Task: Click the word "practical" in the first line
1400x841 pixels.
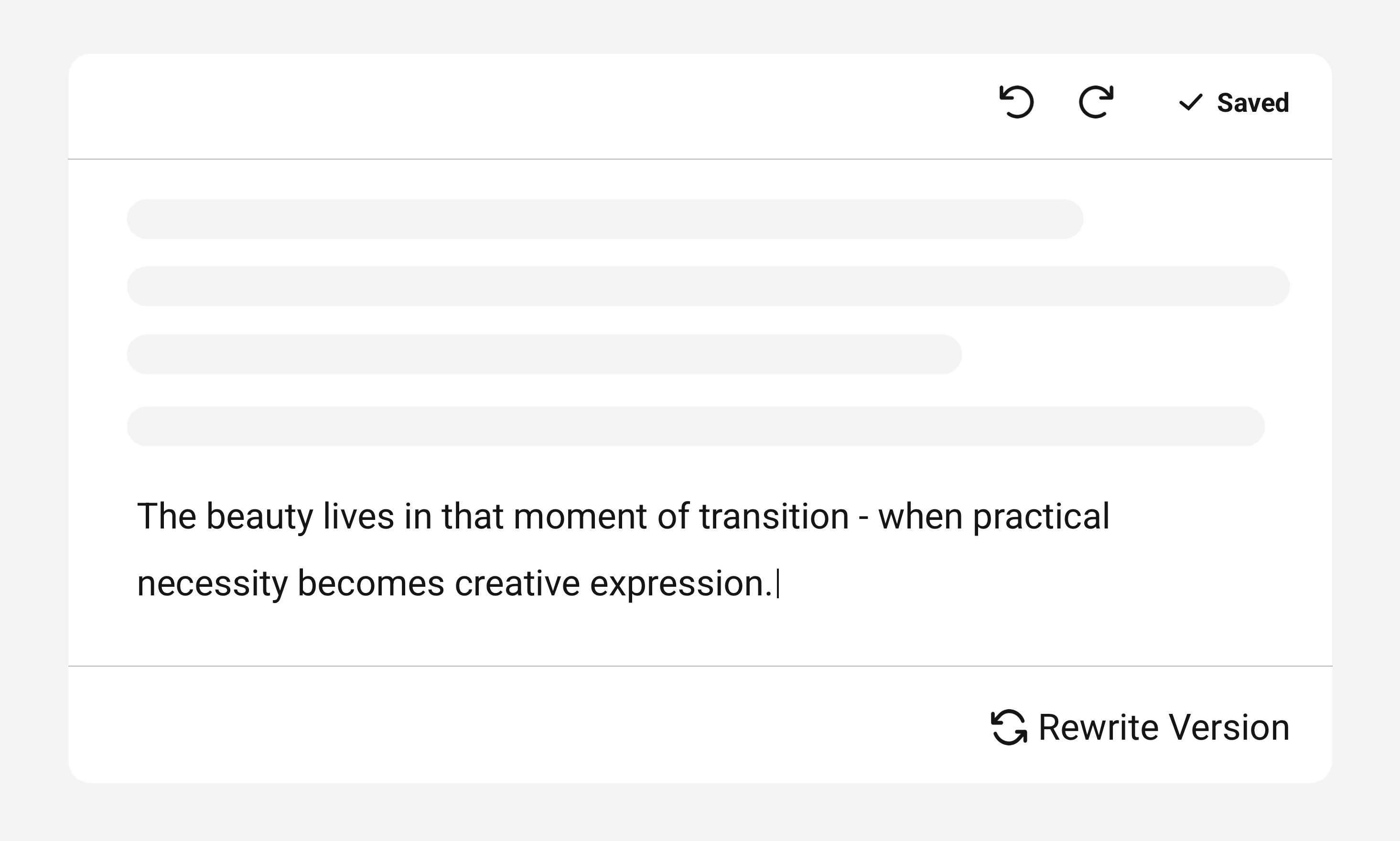Action: tap(1041, 517)
